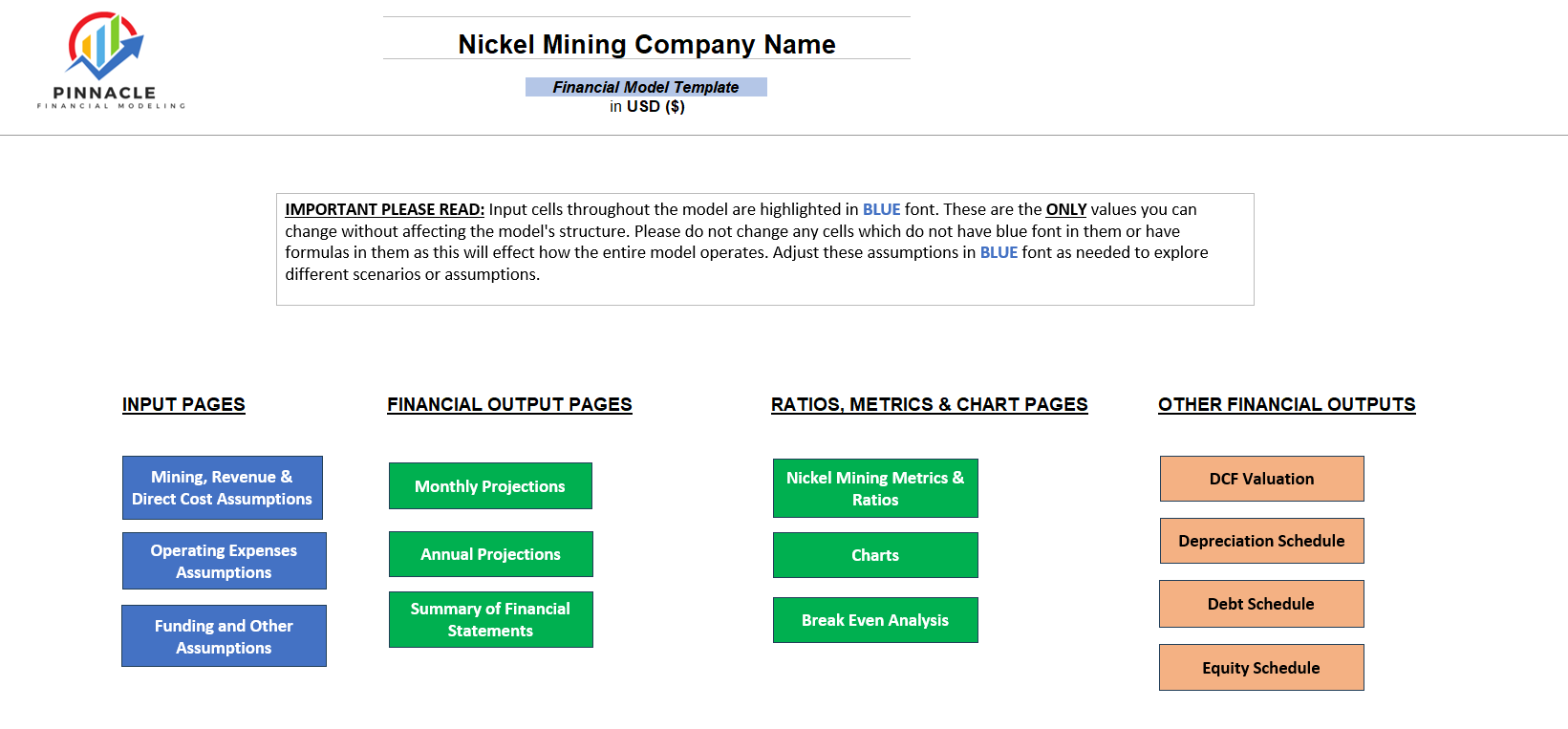Screen dimensions: 1568x729
Task: View the Depreciation Schedule
Action: pyautogui.click(x=1261, y=541)
